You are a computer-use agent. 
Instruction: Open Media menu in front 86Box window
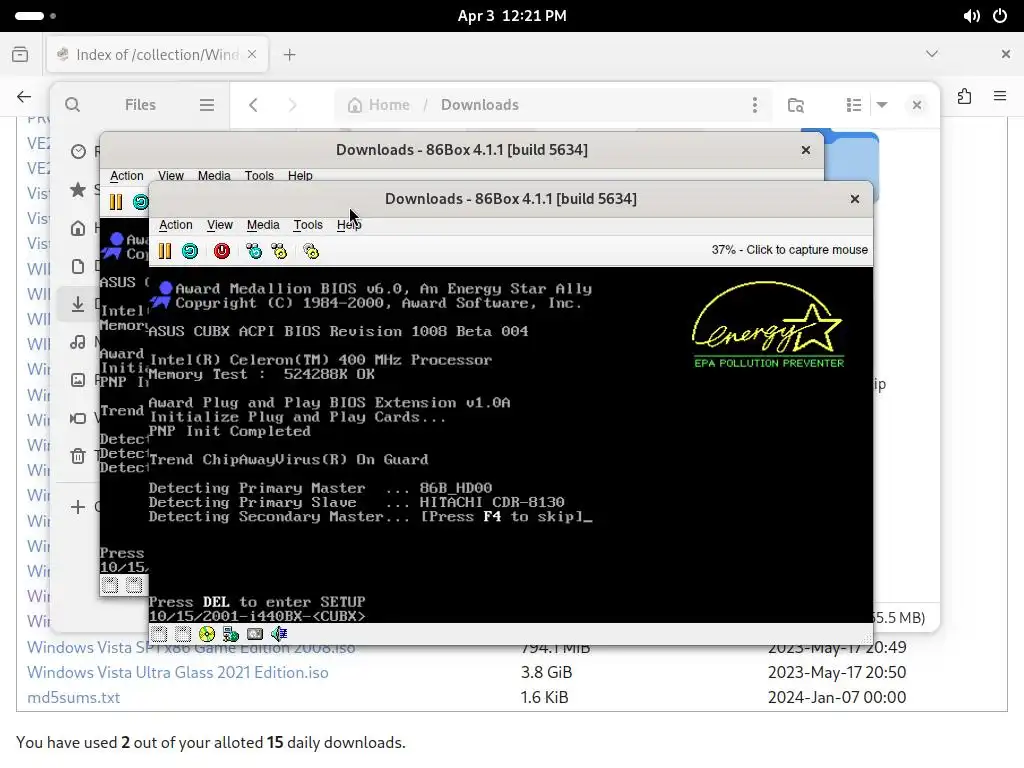click(263, 225)
